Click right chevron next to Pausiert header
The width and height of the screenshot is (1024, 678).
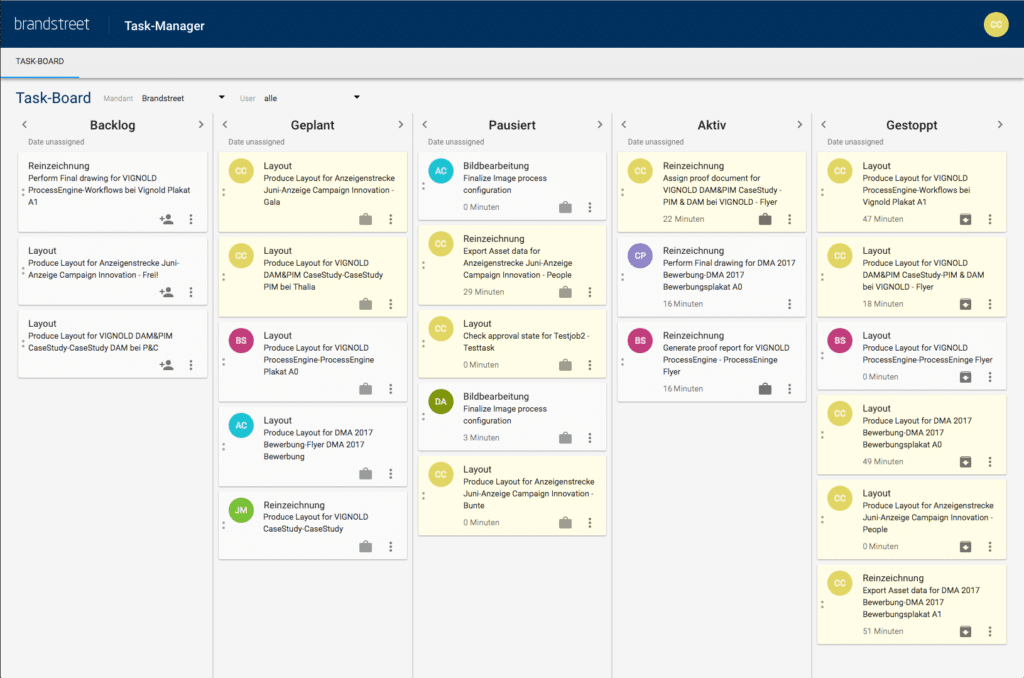(600, 125)
